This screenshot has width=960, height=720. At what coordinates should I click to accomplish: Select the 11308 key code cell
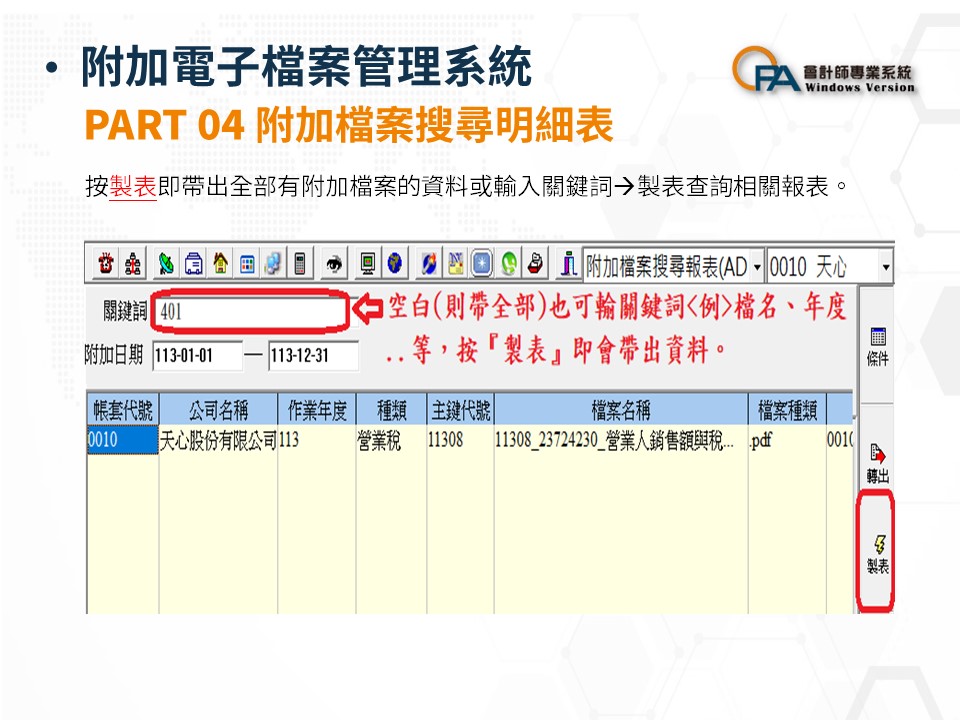point(460,440)
